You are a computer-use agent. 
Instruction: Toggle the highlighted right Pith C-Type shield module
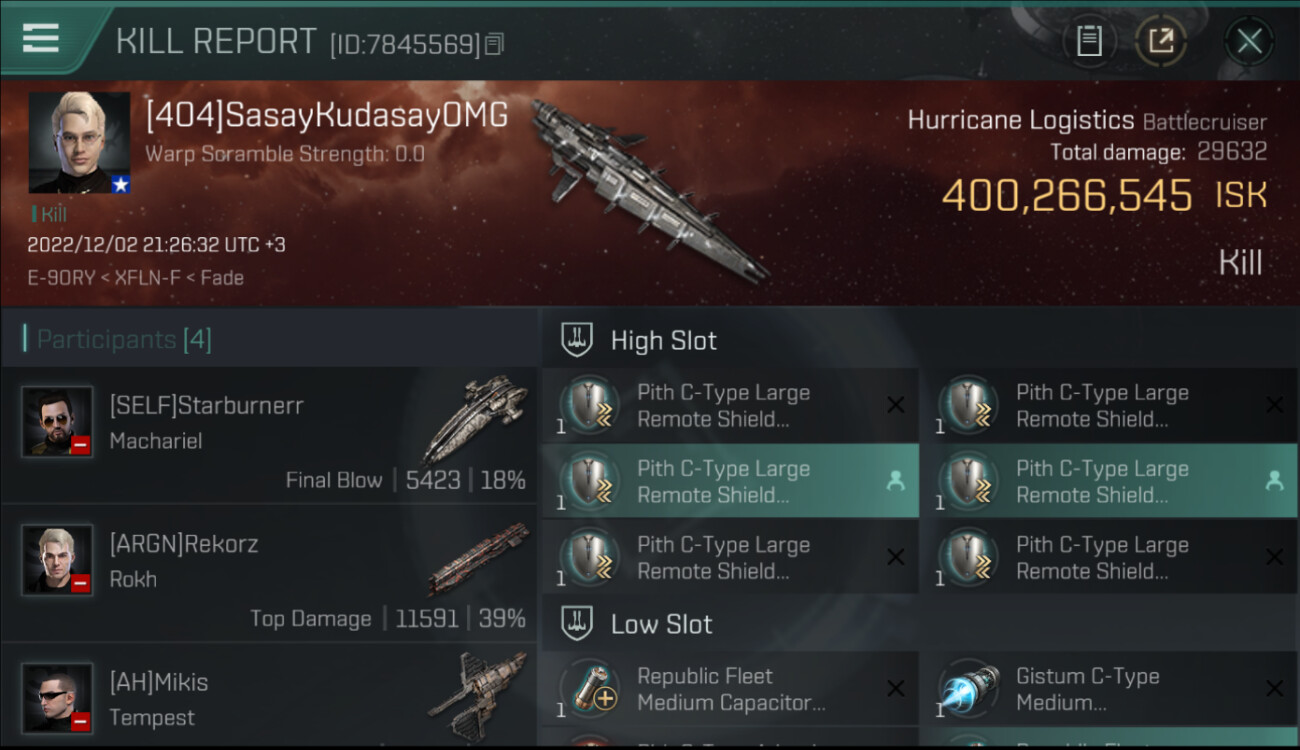point(1108,481)
